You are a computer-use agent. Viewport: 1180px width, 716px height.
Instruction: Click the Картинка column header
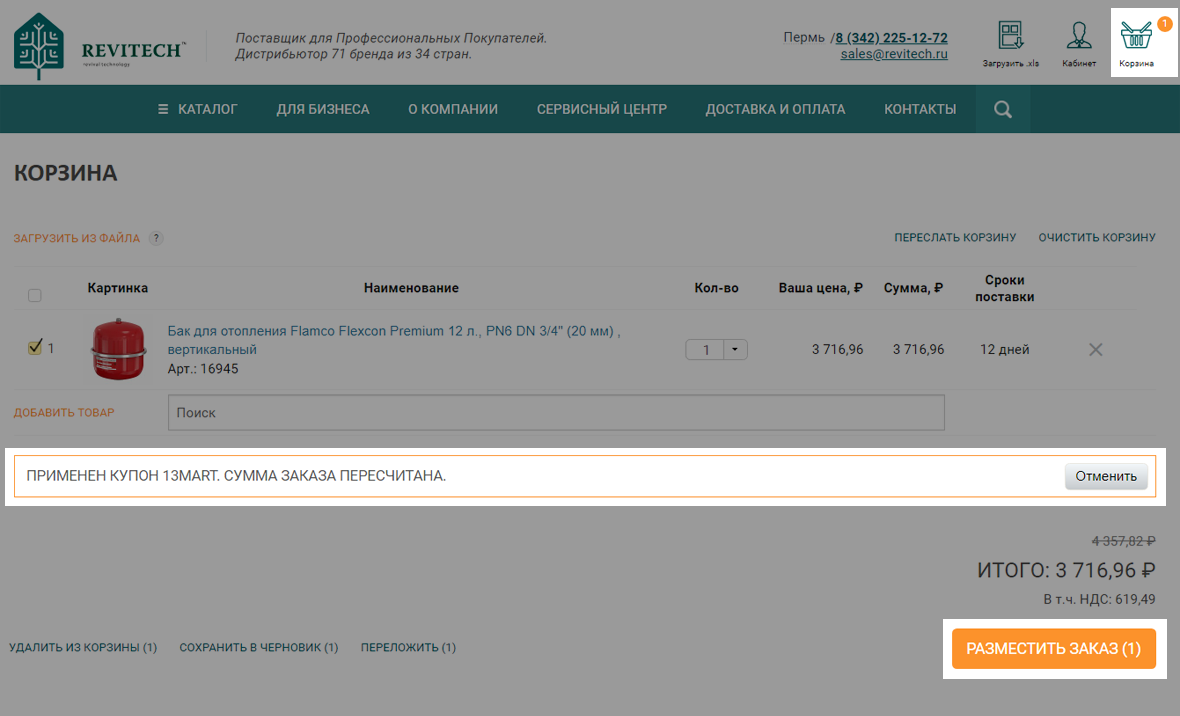pos(117,288)
